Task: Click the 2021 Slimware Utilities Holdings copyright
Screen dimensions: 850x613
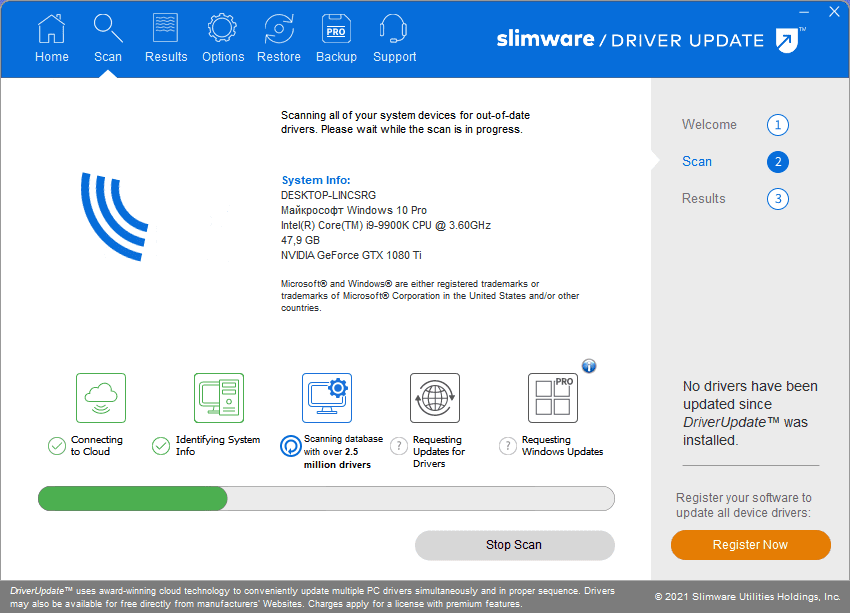Action: point(747,597)
